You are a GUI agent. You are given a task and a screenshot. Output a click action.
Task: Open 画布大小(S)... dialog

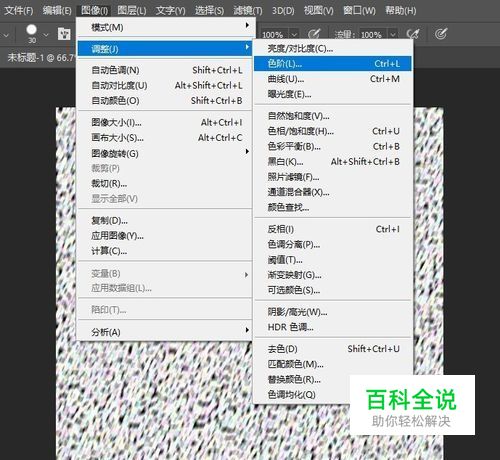(164, 138)
